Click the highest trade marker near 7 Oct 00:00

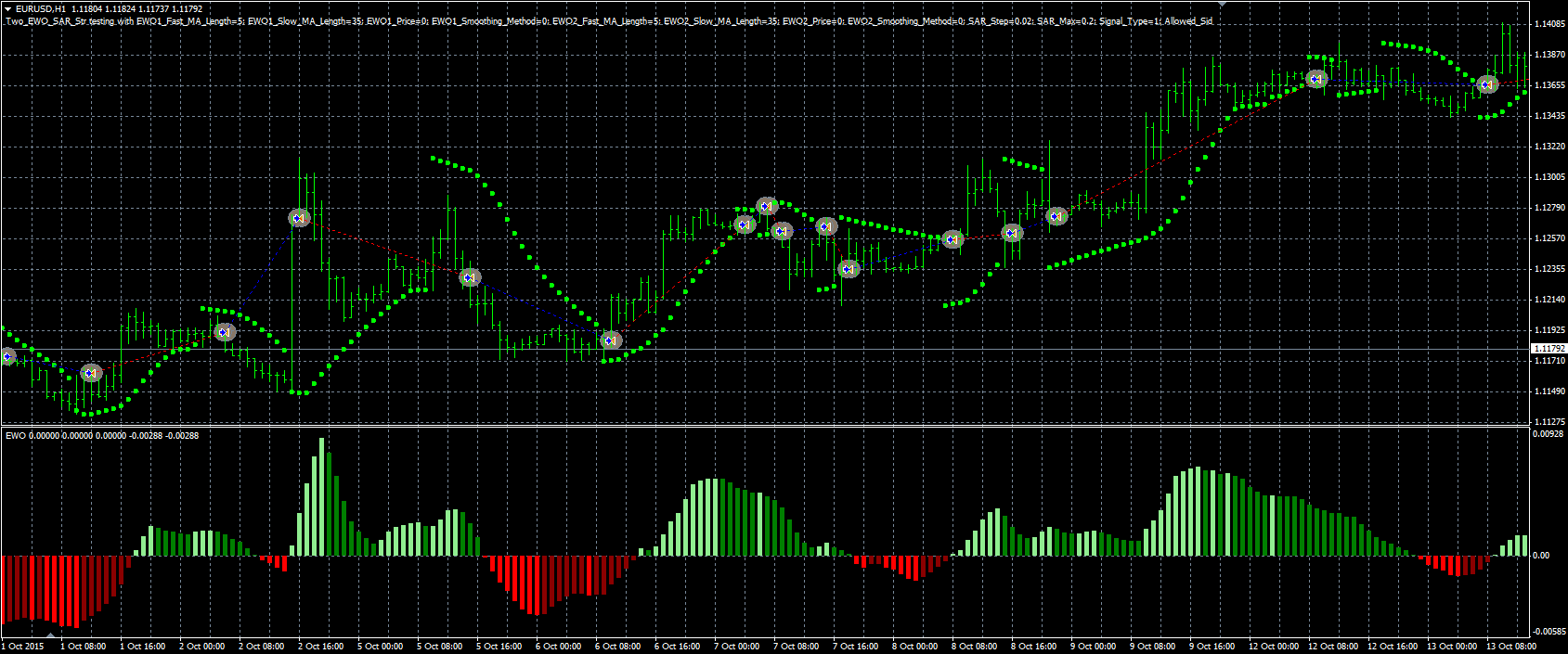766,206
